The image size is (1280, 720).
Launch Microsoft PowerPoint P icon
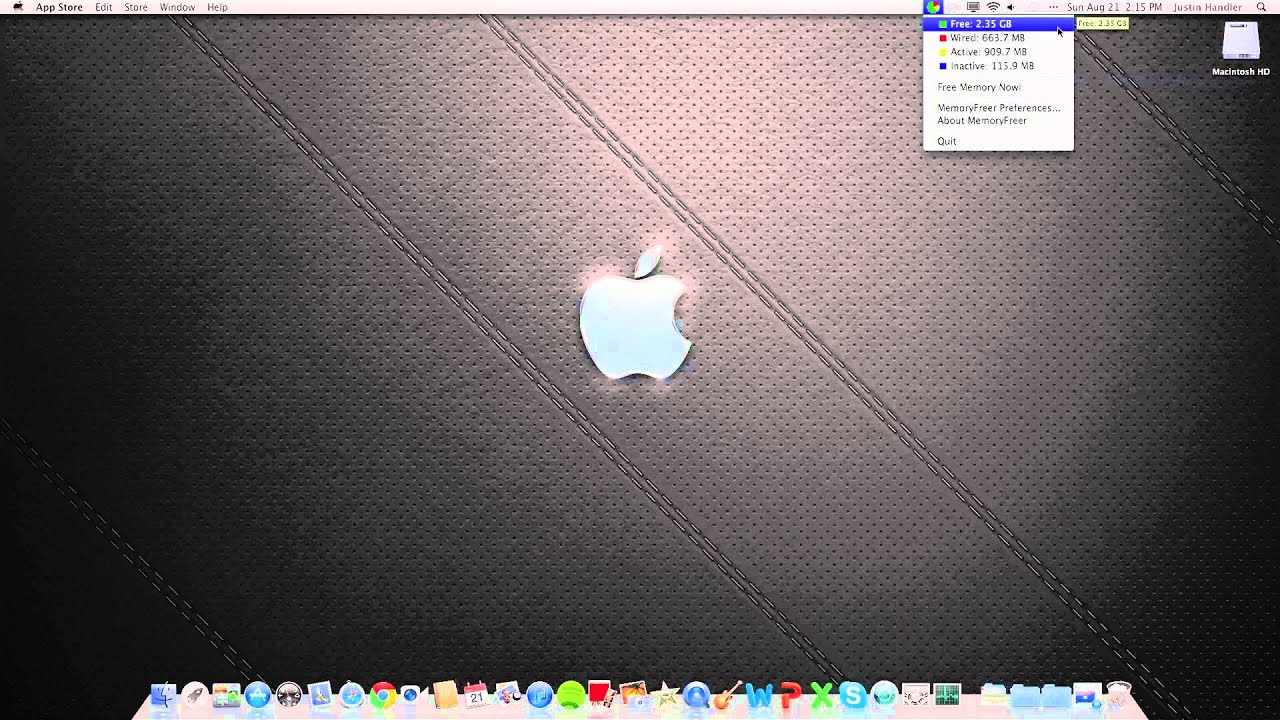(x=790, y=695)
